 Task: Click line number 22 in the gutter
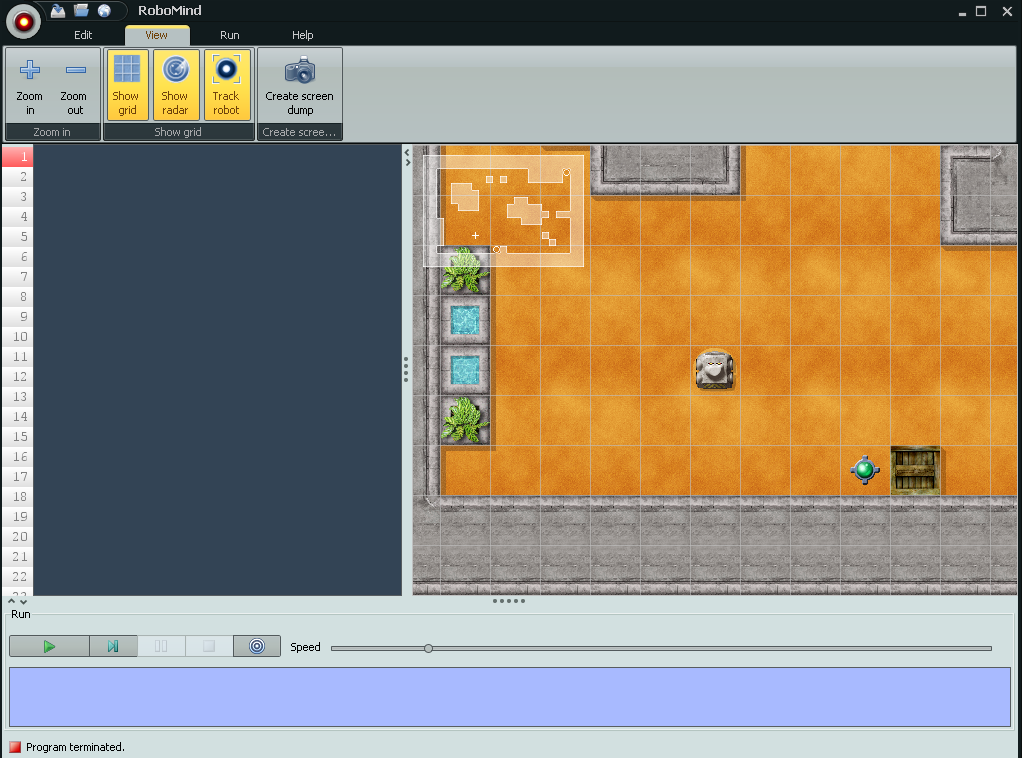tap(18, 577)
